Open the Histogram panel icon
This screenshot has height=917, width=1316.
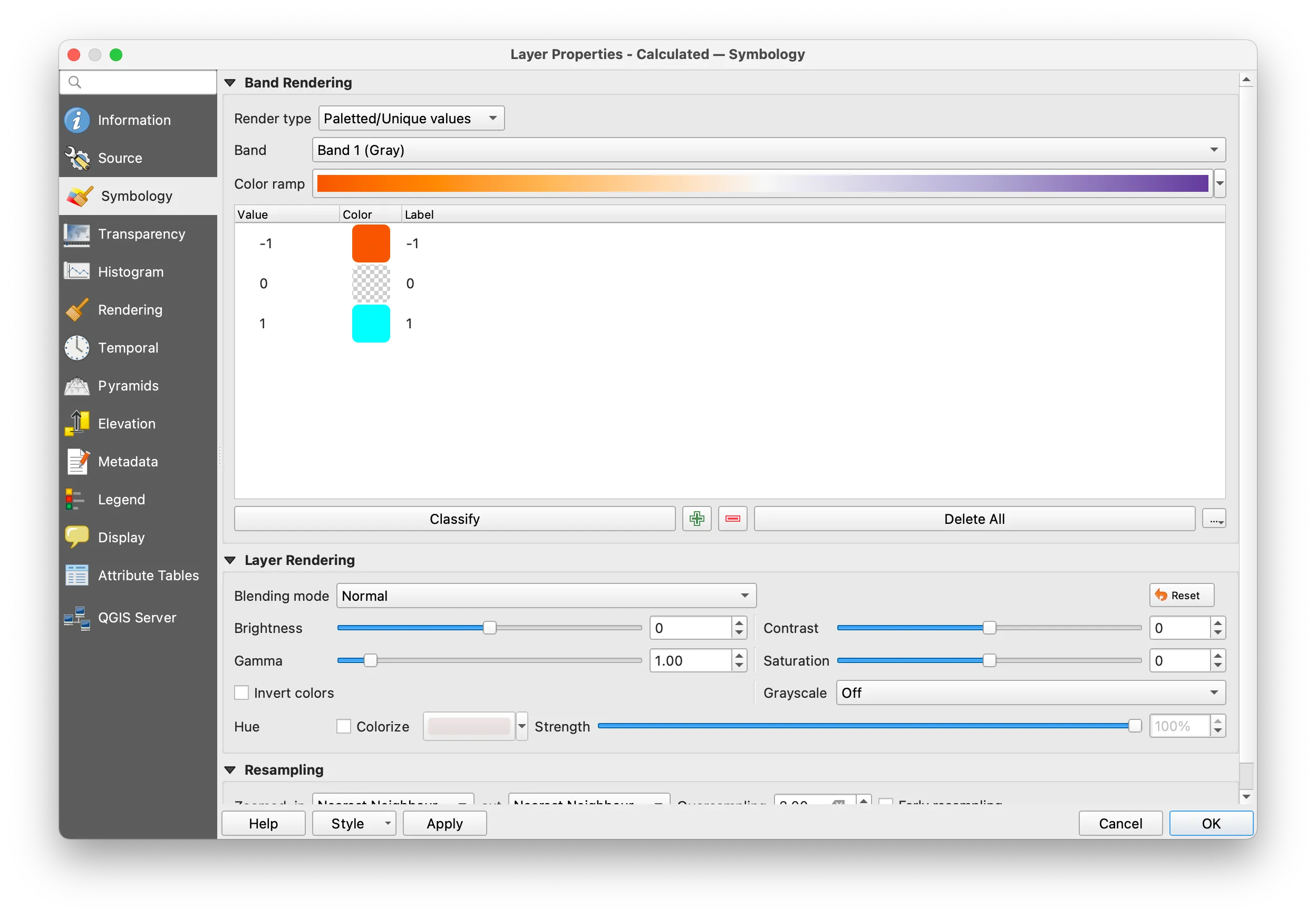tap(77, 271)
